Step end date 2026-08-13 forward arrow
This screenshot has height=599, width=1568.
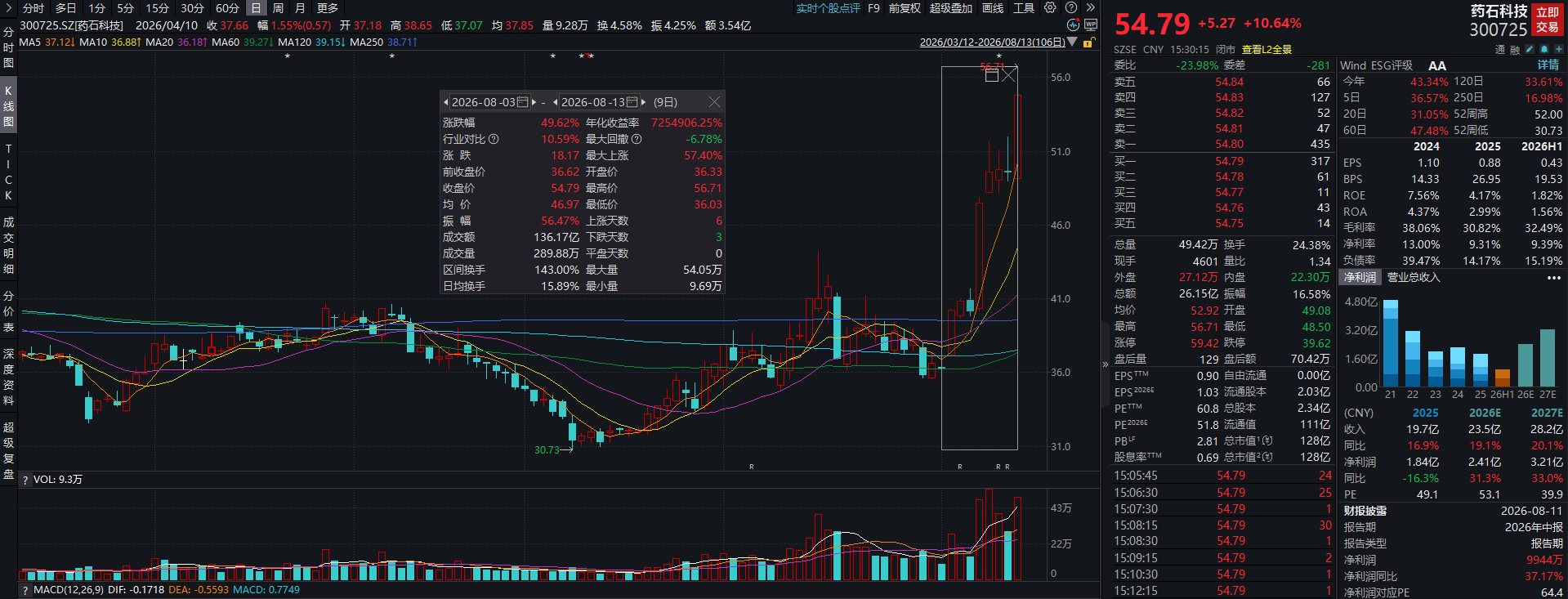click(644, 102)
